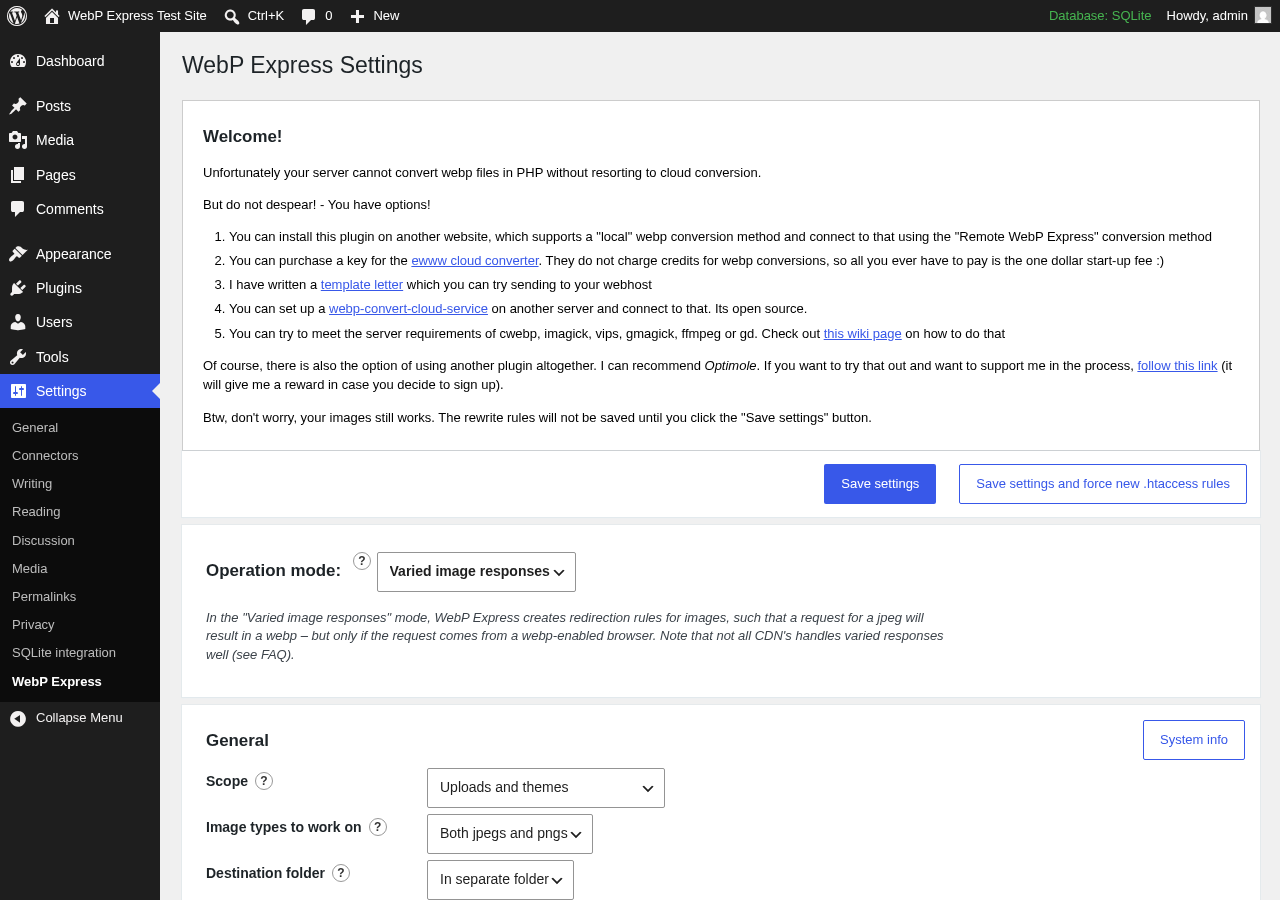Show help for Scope setting
Viewport: 1280px width, 900px height.
pyautogui.click(x=264, y=781)
